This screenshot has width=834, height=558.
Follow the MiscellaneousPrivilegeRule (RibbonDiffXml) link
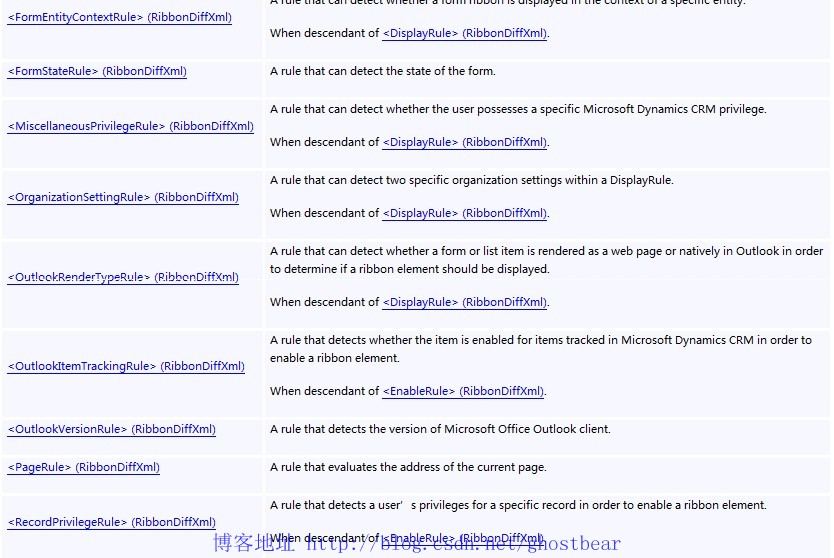(x=131, y=126)
